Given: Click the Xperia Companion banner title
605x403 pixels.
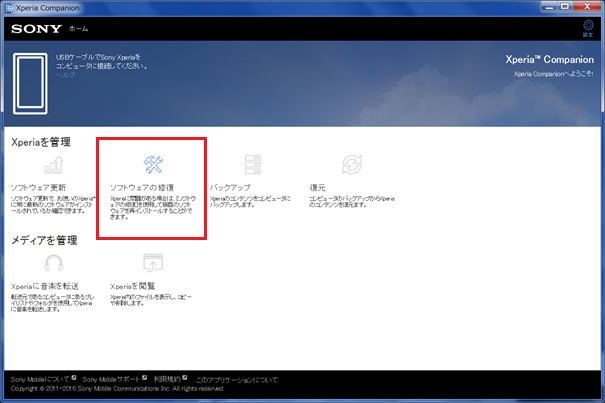Looking at the screenshot, I should click(x=549, y=59).
